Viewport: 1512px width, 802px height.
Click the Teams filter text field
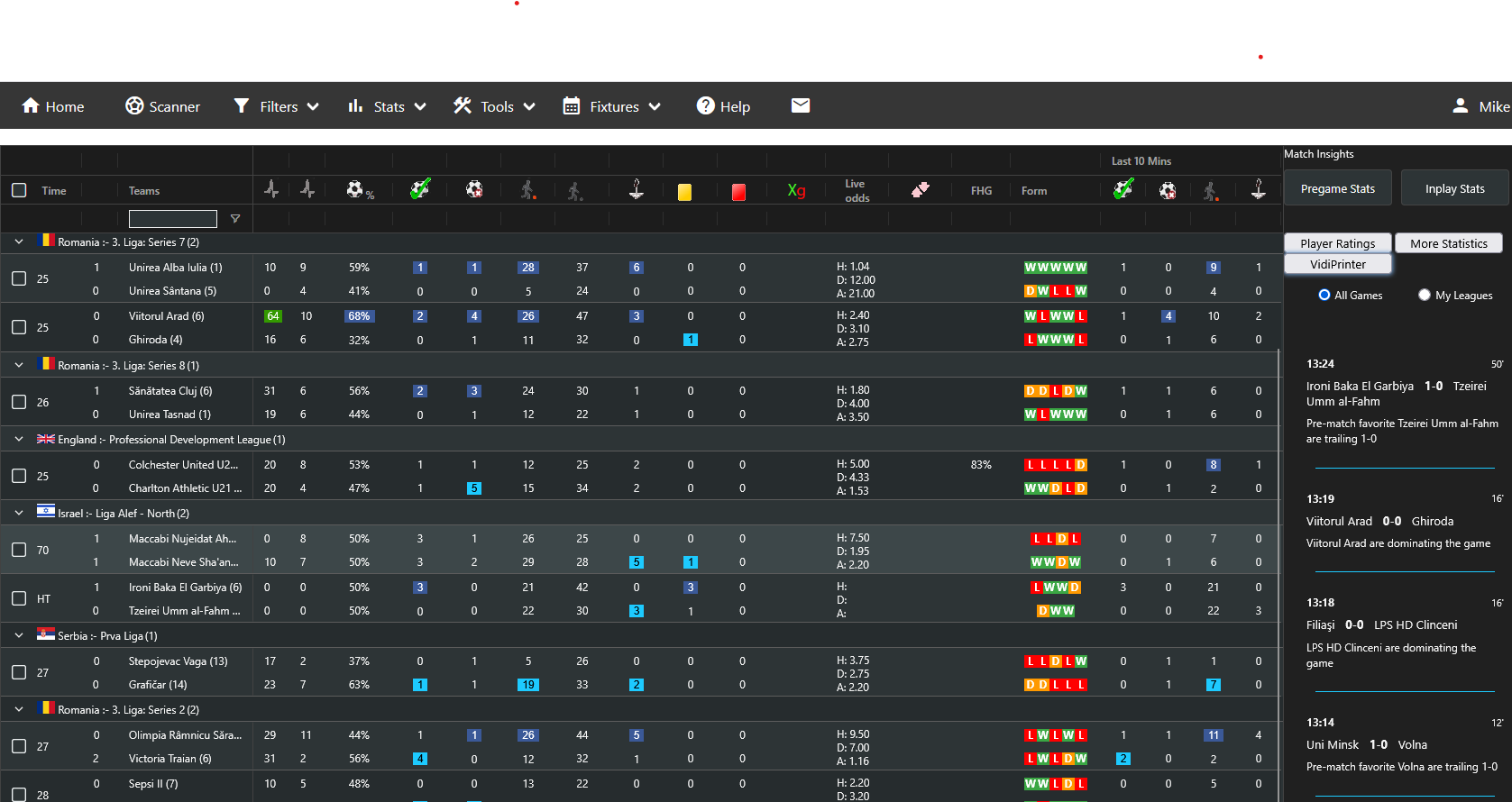click(x=172, y=219)
